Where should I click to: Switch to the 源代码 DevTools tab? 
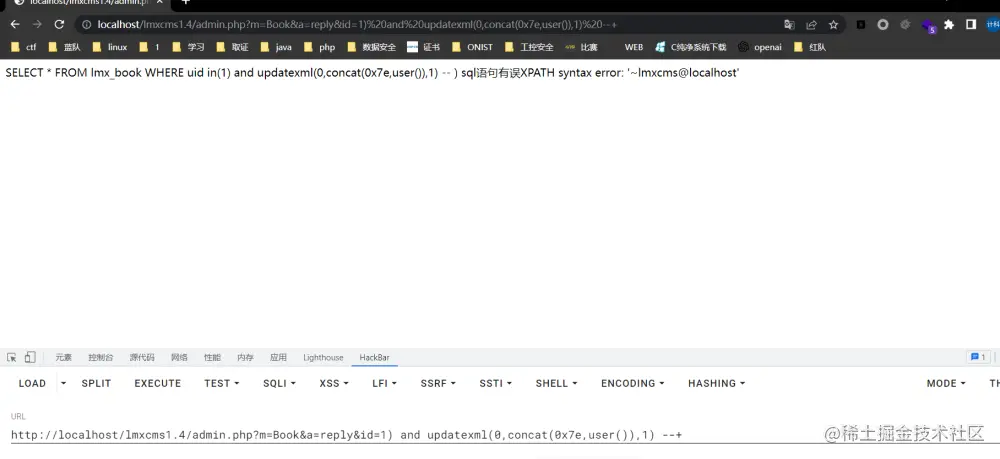142,358
